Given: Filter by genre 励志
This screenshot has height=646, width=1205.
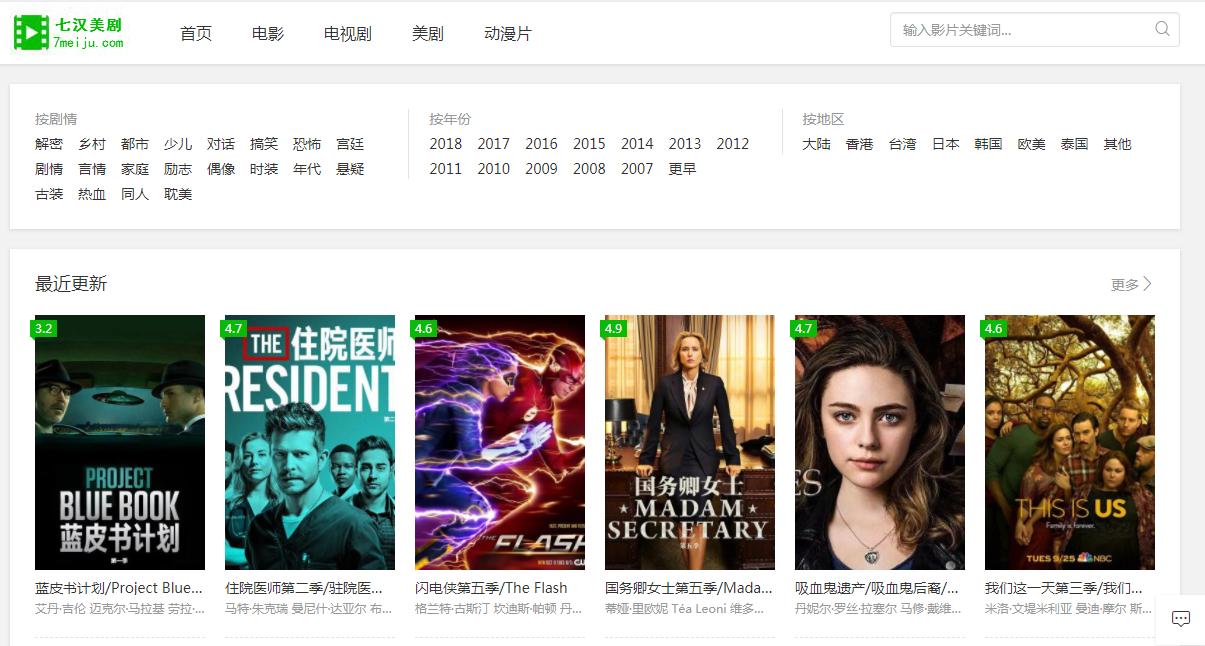Looking at the screenshot, I should [178, 169].
